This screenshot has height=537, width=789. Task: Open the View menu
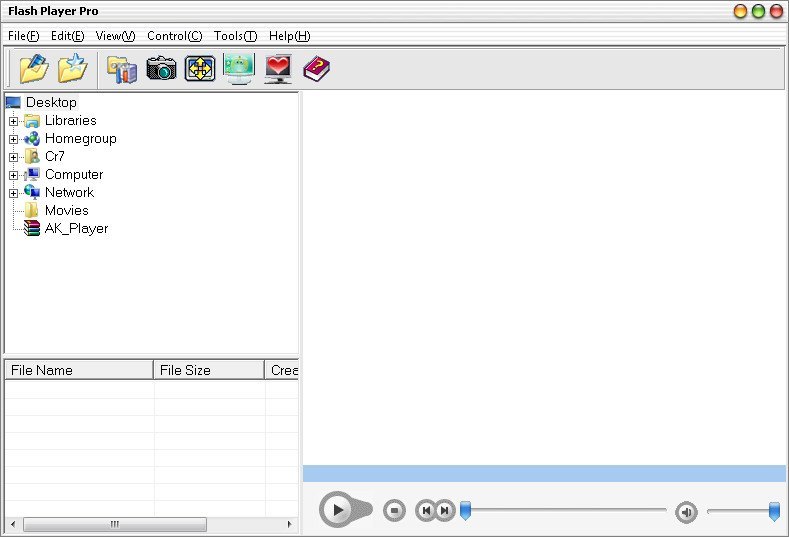[x=115, y=36]
